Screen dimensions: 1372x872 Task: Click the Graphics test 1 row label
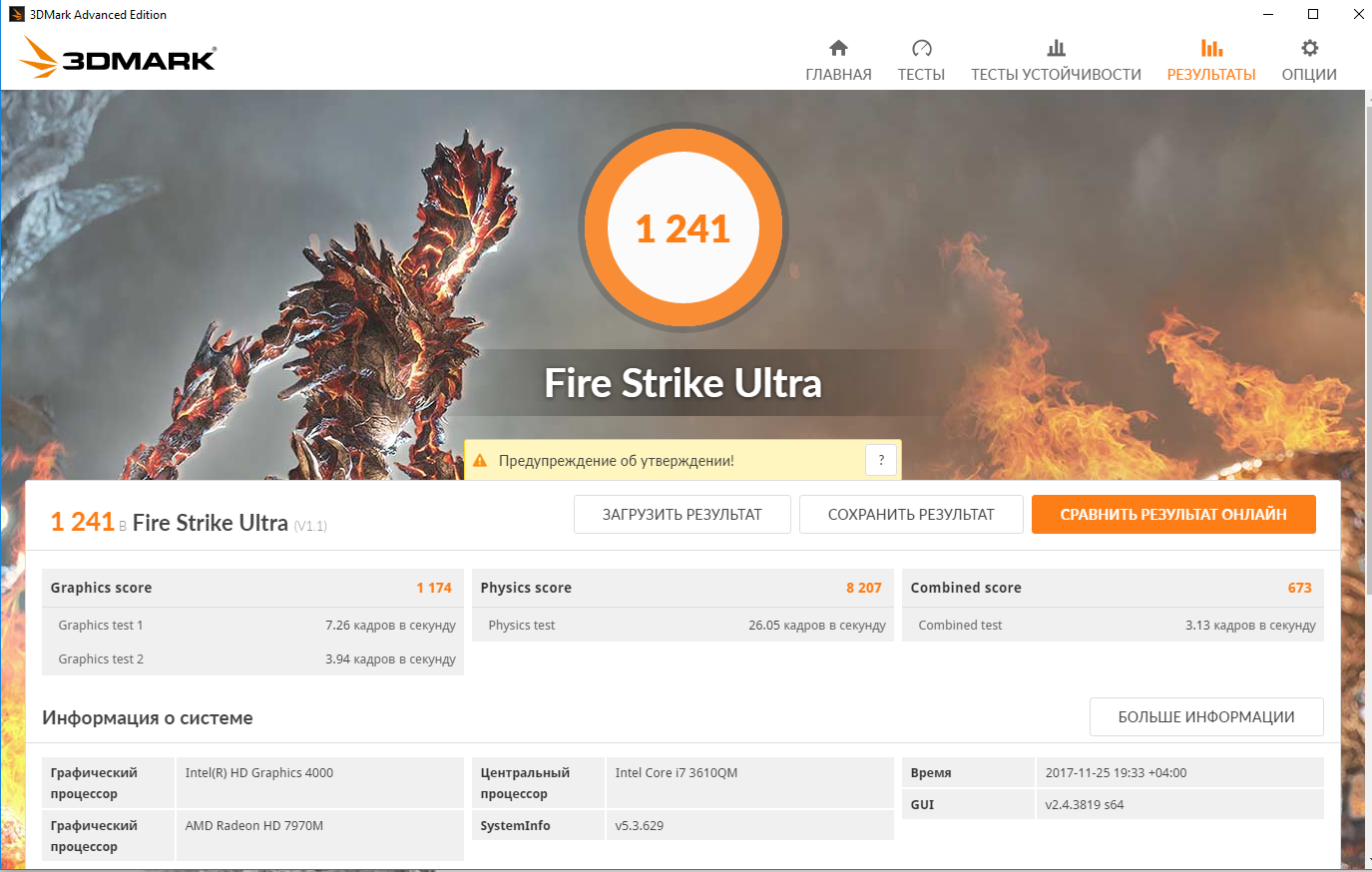tap(101, 626)
